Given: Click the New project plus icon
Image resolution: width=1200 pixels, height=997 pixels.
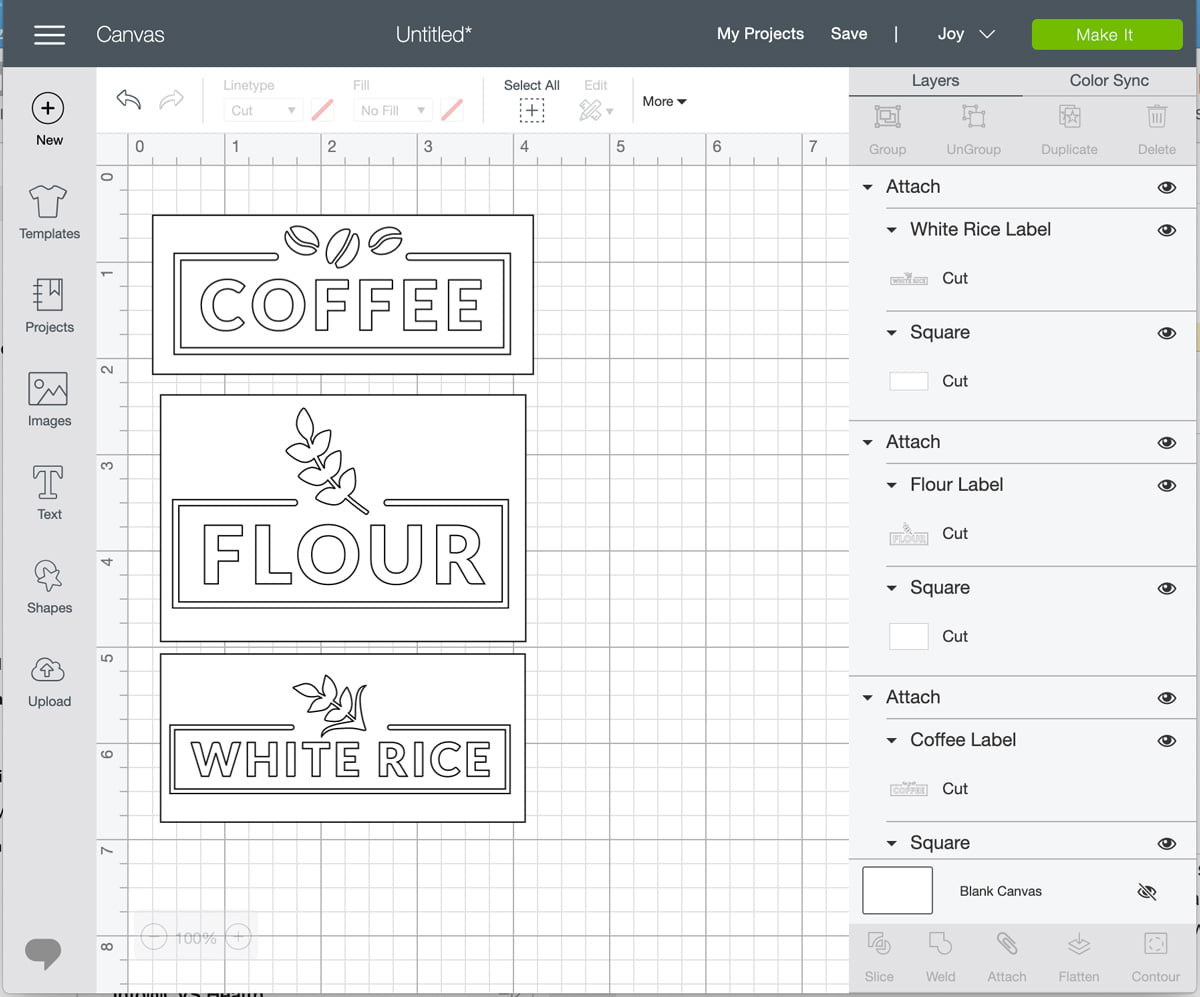Looking at the screenshot, I should pyautogui.click(x=48, y=108).
